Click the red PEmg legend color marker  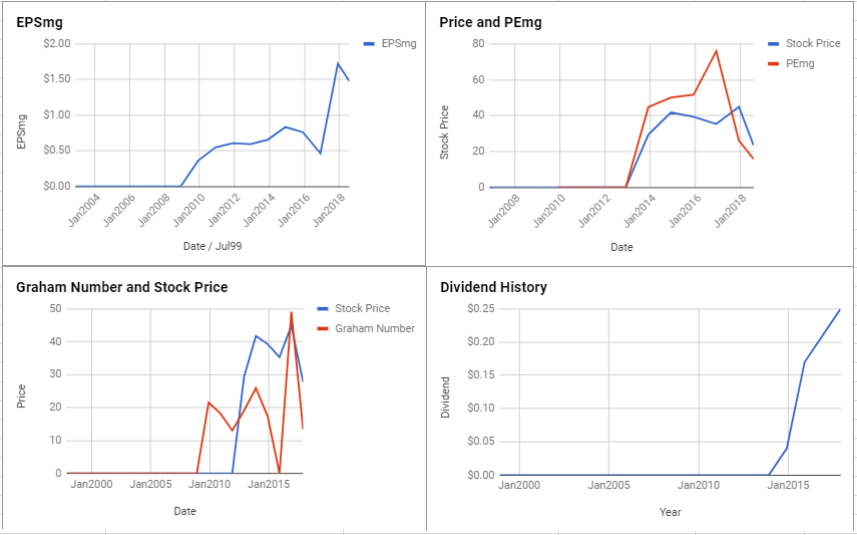[x=773, y=64]
